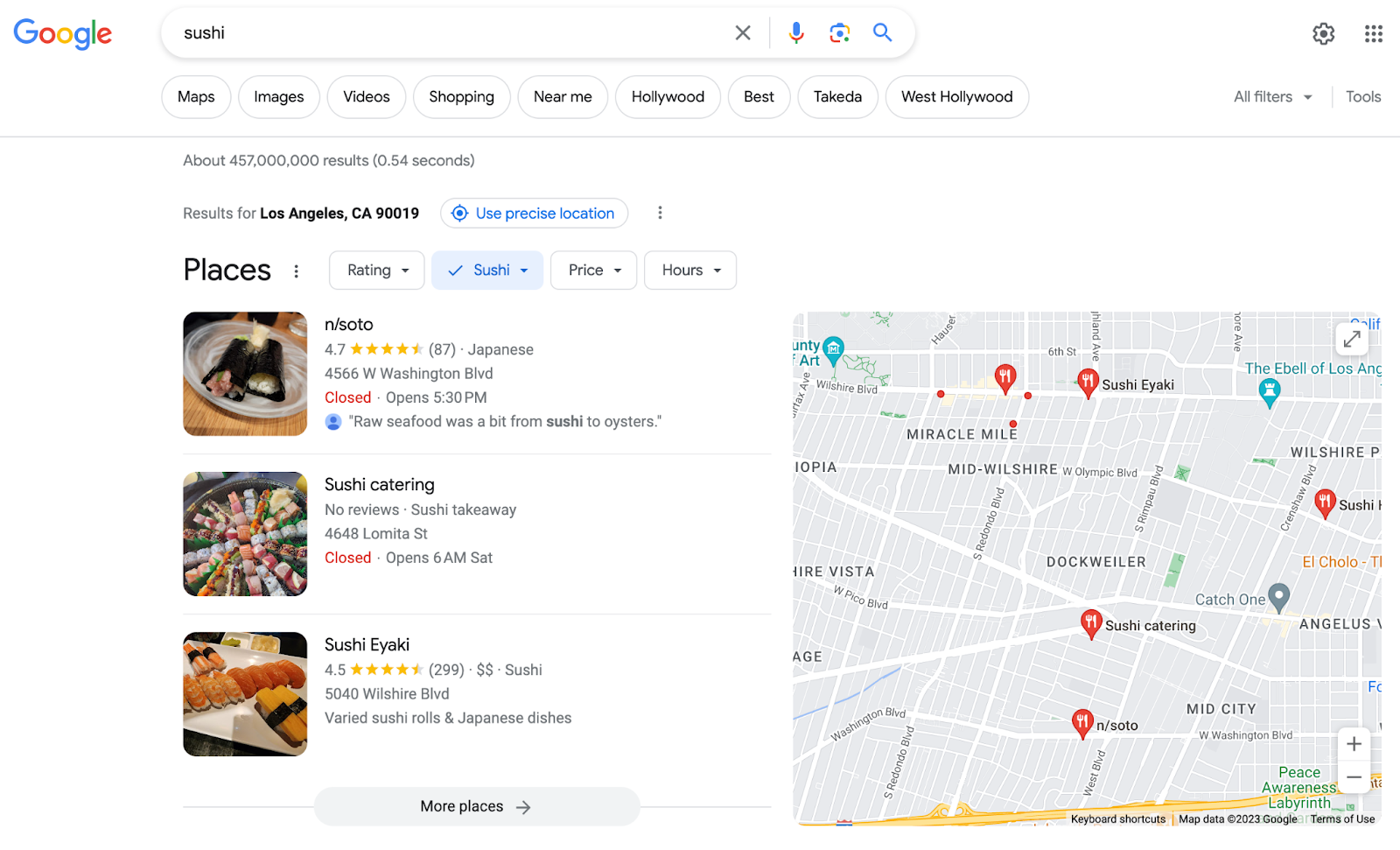Open map Keyboard shortcuts link
This screenshot has width=1400, height=850.
1118,819
